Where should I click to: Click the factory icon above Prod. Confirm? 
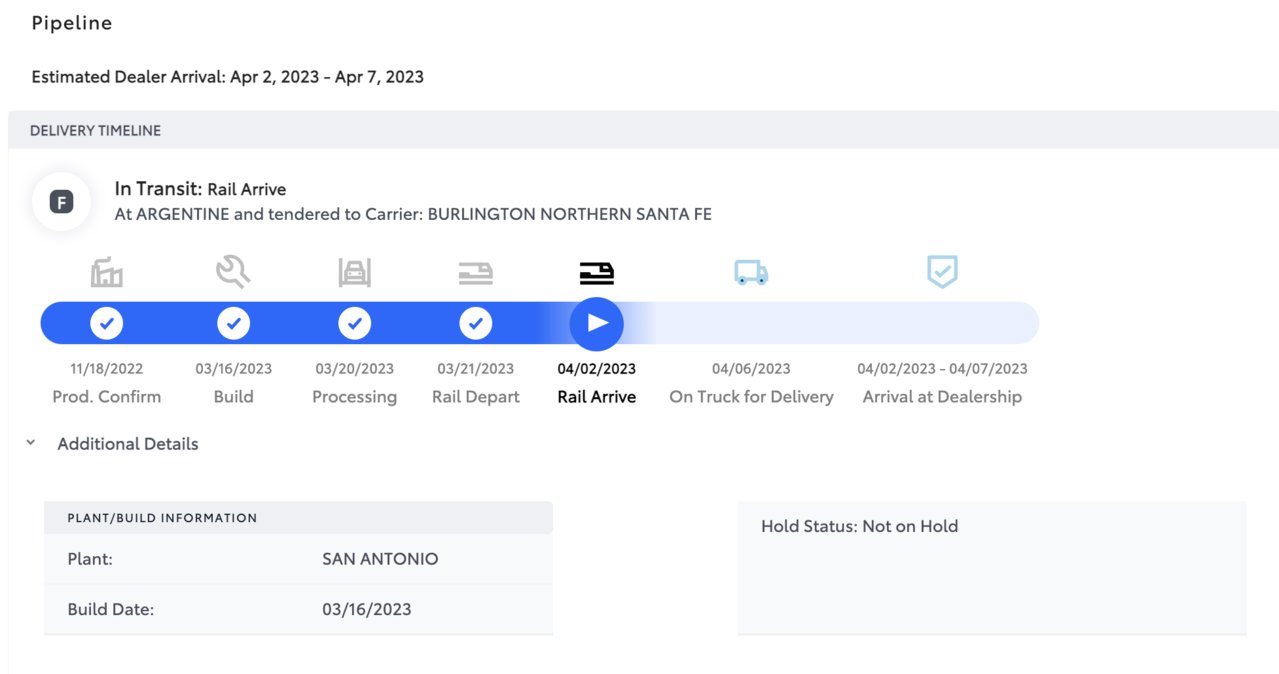[x=107, y=272]
